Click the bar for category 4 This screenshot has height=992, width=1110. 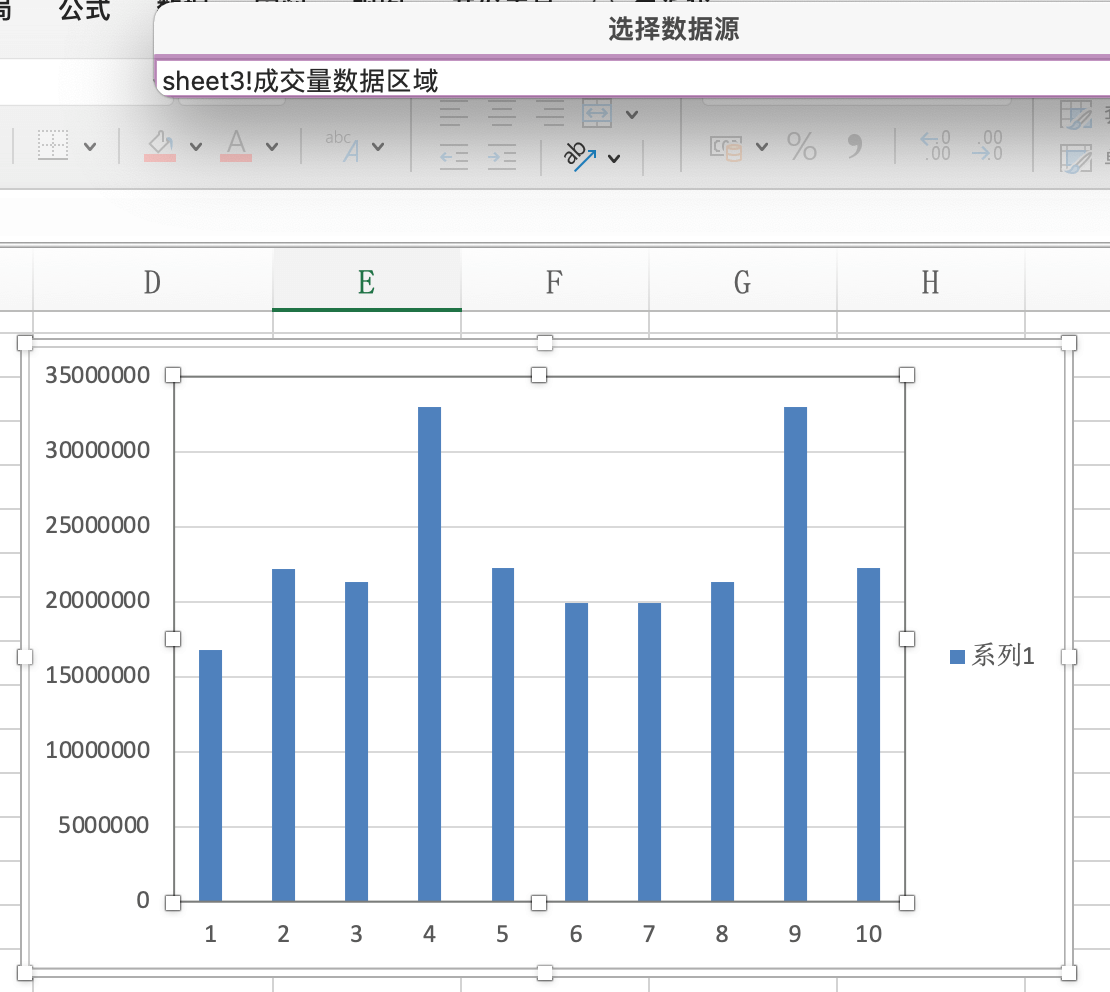430,654
